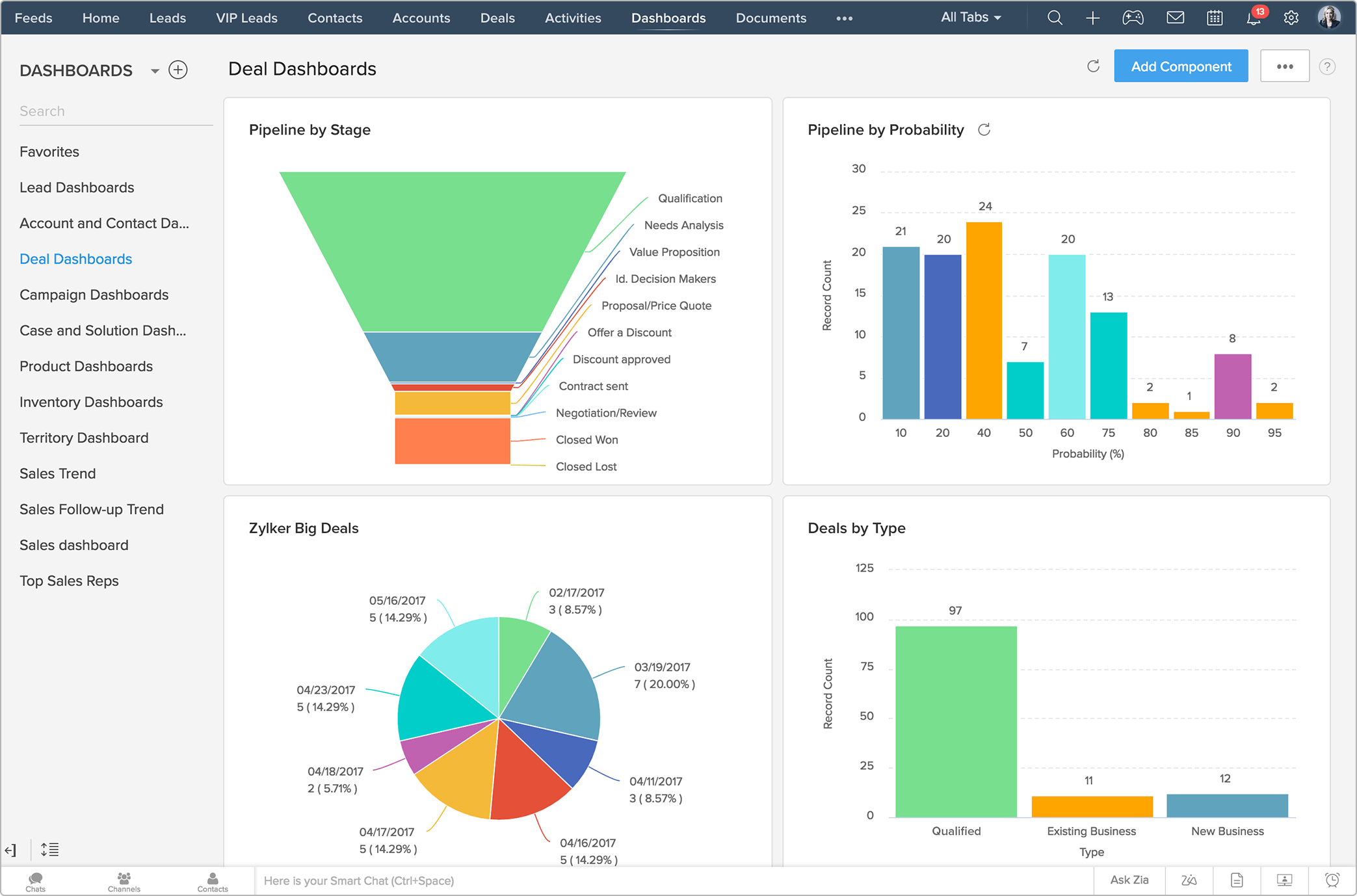The image size is (1357, 896).
Task: Open the mail envelope icon
Action: coord(1175,18)
